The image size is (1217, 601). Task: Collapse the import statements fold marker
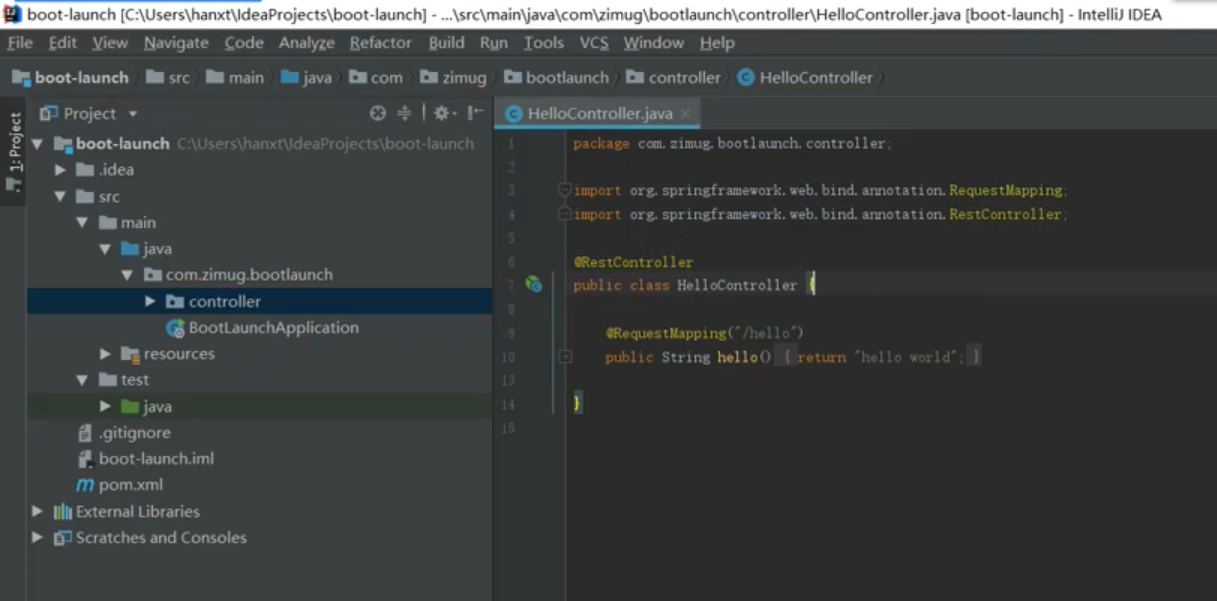click(x=565, y=190)
